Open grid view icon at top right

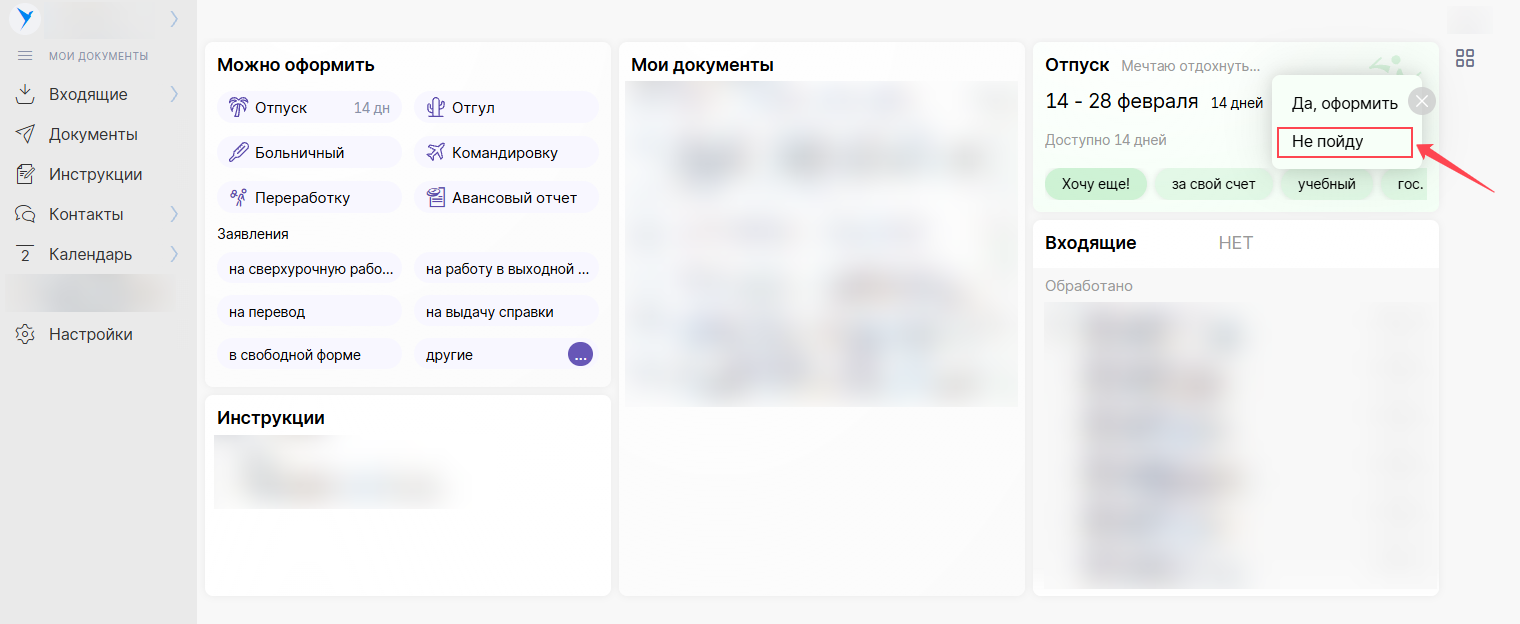click(x=1465, y=58)
